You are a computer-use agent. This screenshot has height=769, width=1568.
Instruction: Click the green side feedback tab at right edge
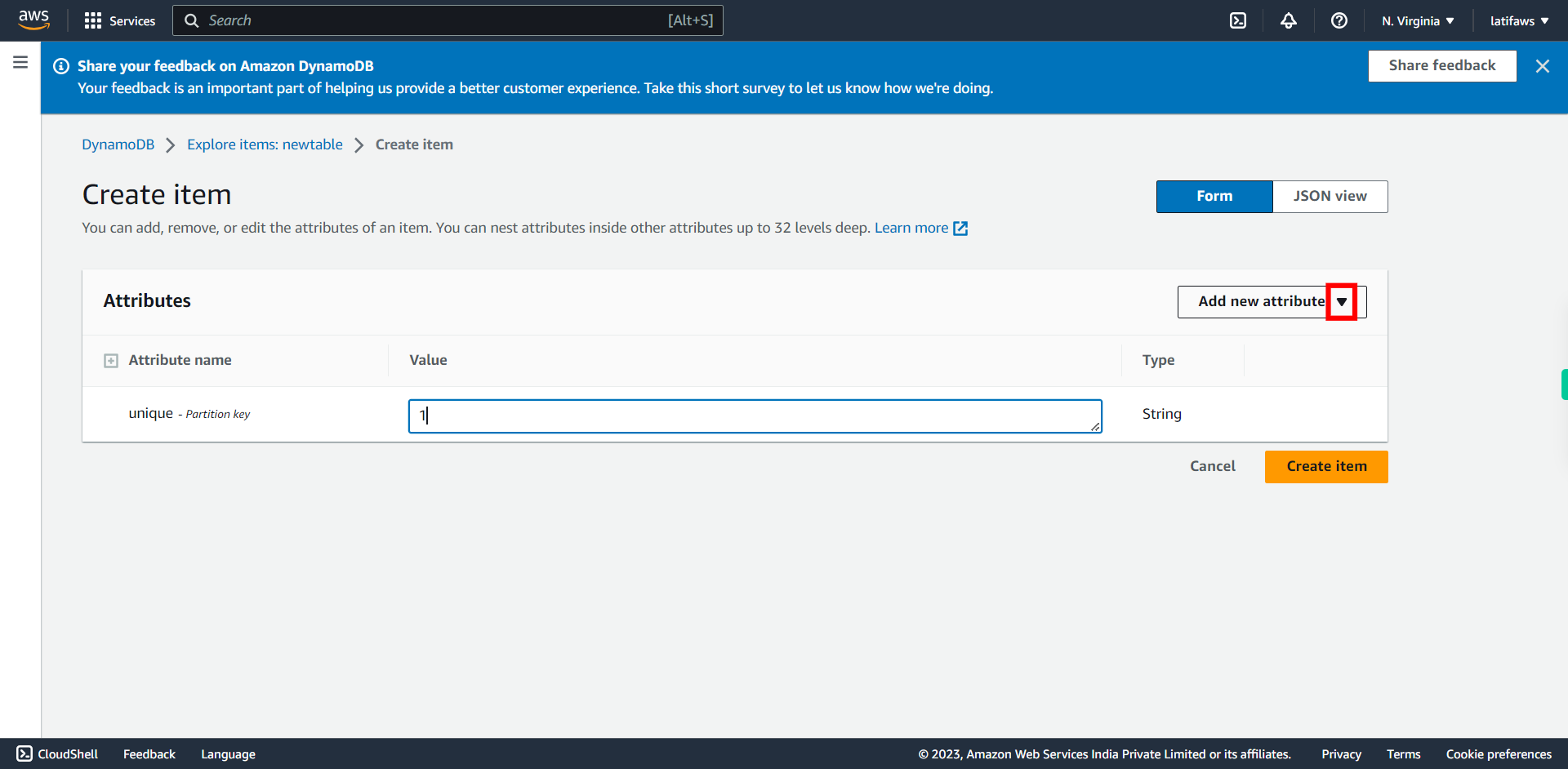tap(1564, 384)
